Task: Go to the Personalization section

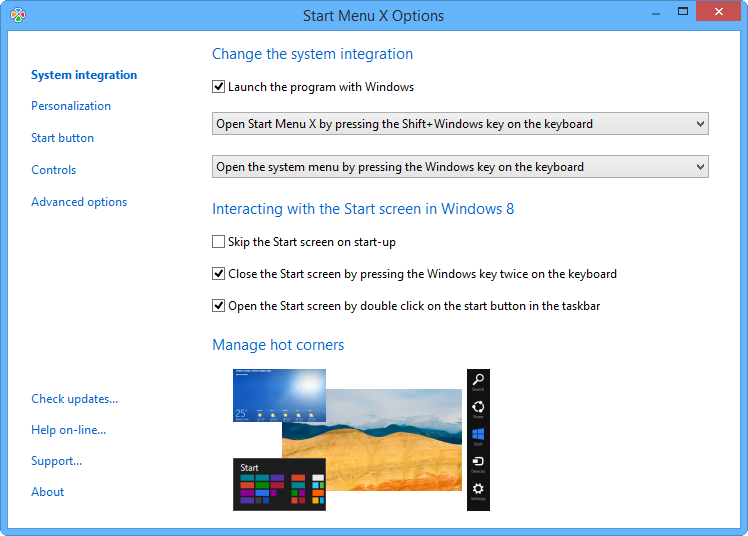Action: 71,106
